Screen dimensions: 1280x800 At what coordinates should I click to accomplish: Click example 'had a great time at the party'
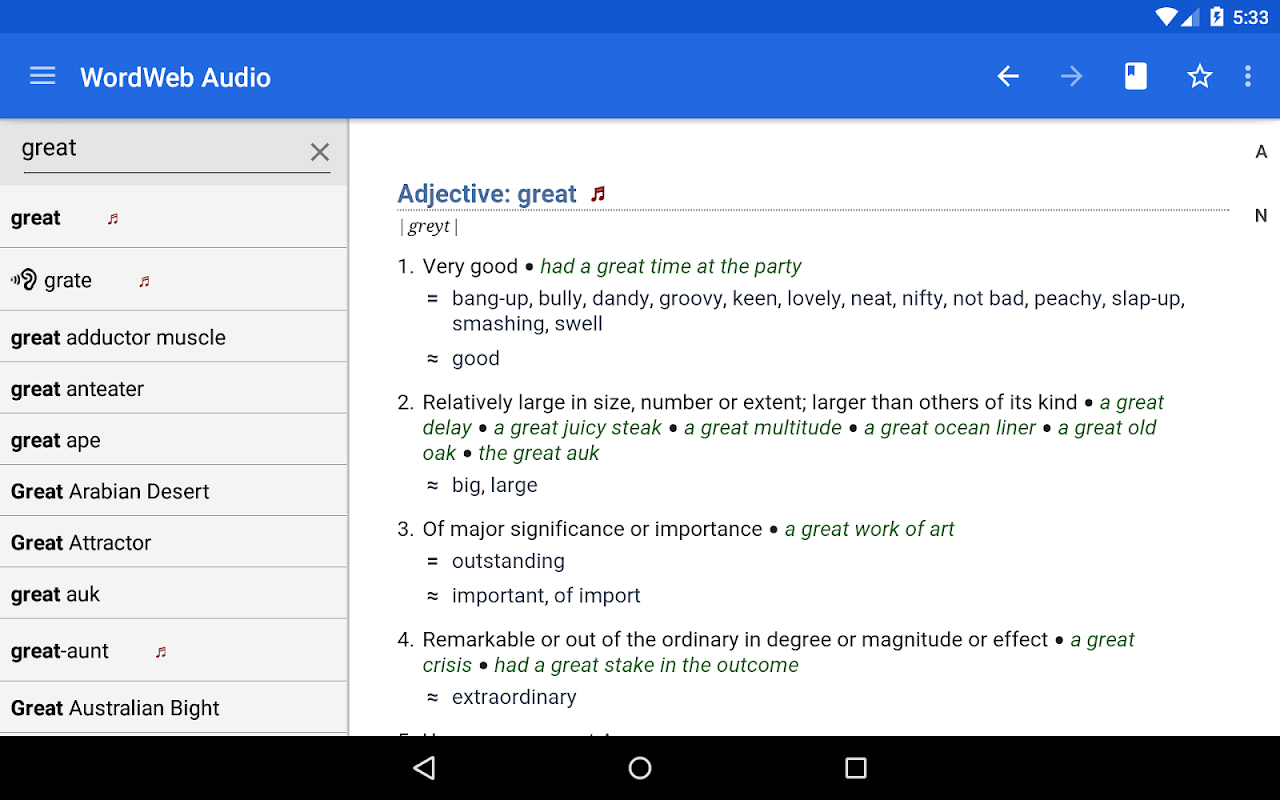(671, 267)
